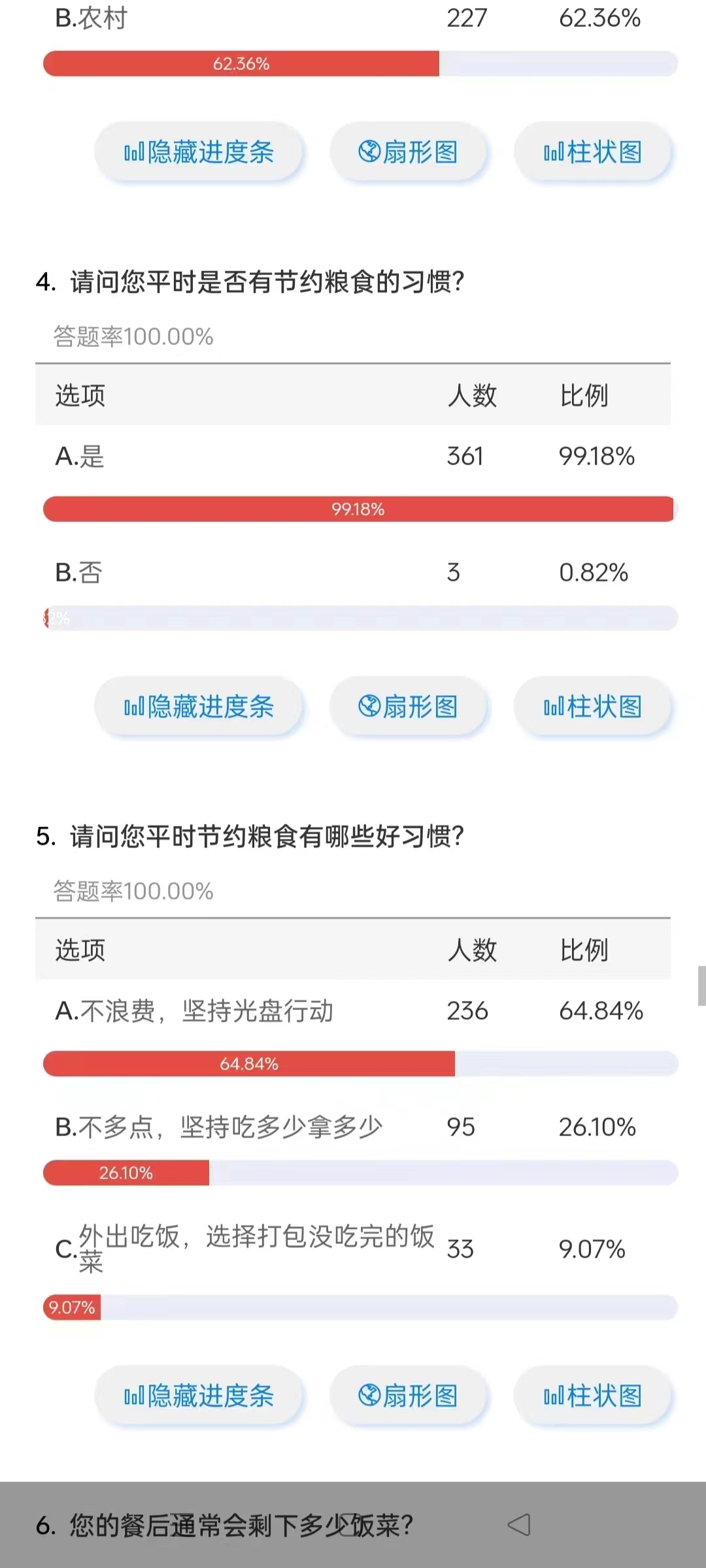The image size is (706, 1568).
Task: Tap the pie chart icon under the 农村 result
Action: pos(369,152)
